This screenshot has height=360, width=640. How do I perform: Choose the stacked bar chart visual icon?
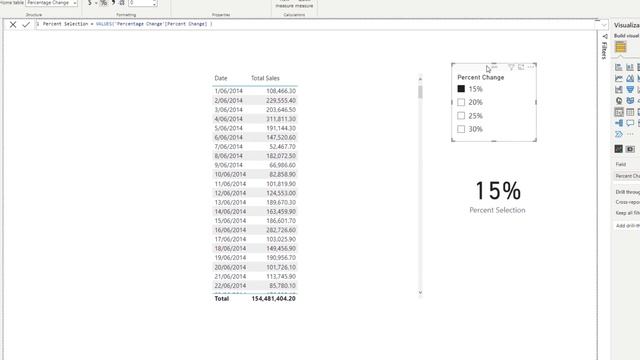click(x=619, y=67)
